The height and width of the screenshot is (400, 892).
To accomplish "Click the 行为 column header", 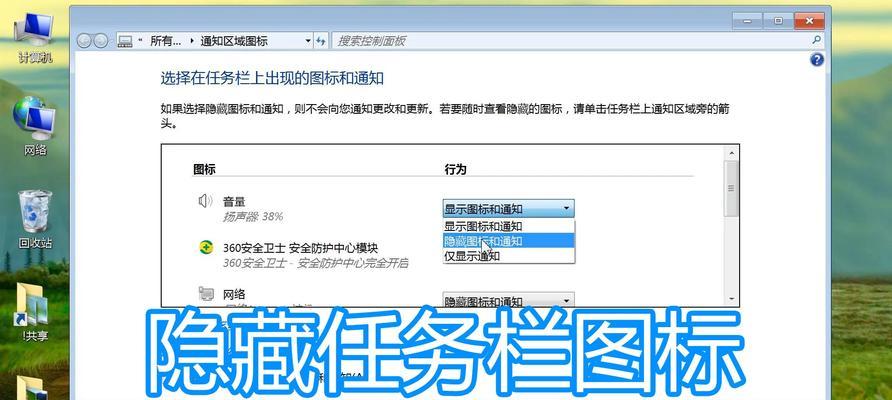I will click(455, 170).
